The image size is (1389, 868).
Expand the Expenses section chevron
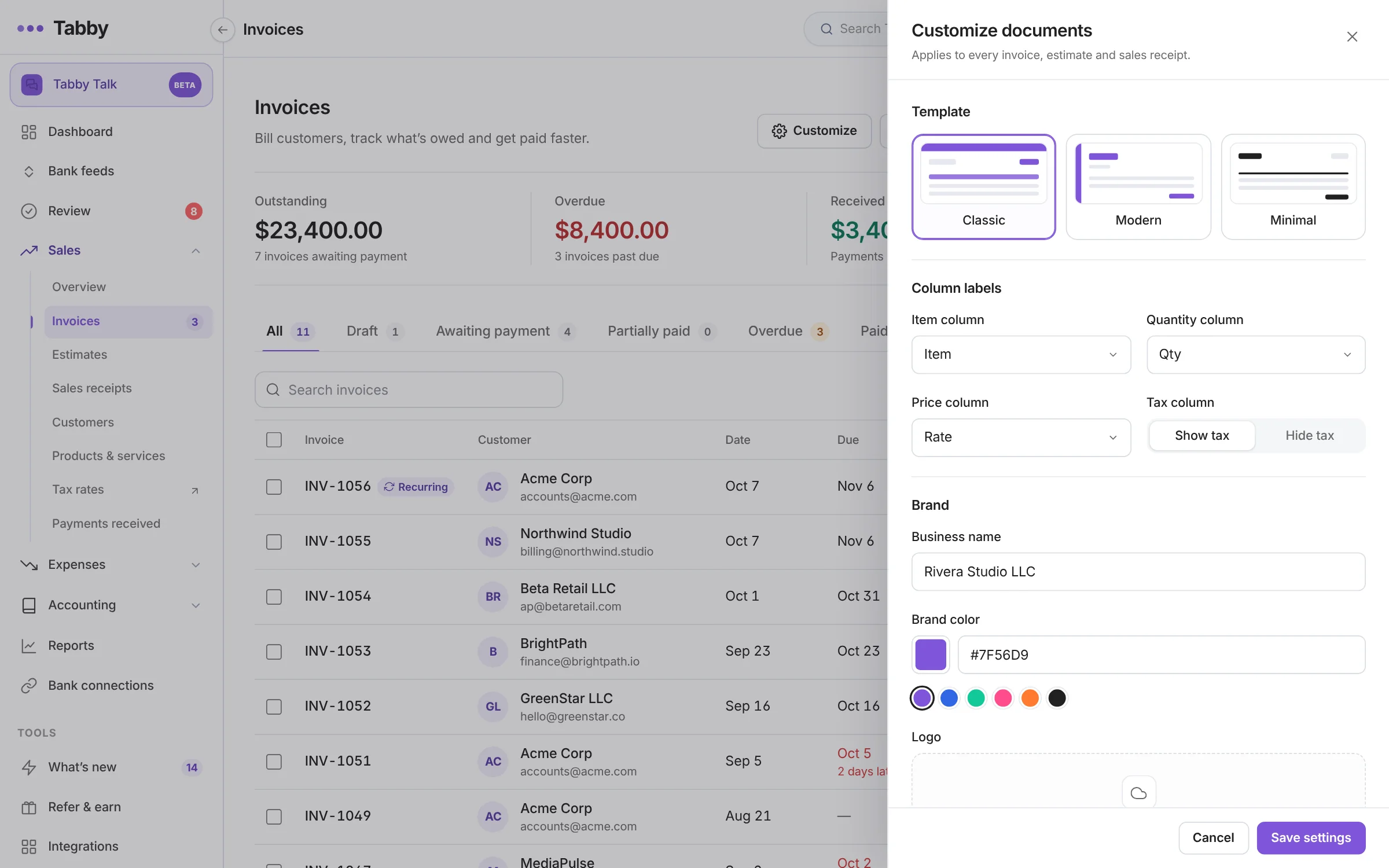coord(196,565)
